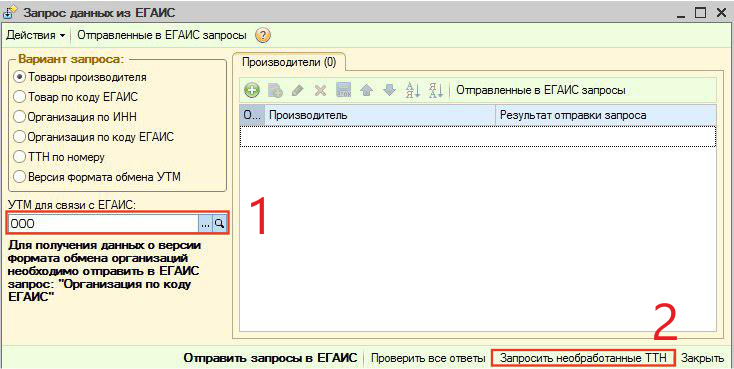Click Отправить запросы в ЕГАИС button
Viewport: 734px width, 369px height.
[x=270, y=358]
